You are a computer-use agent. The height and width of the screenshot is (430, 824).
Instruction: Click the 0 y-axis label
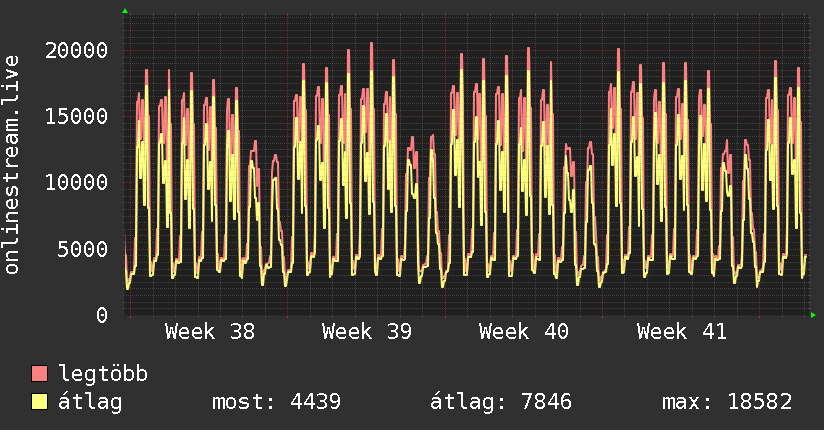(102, 315)
